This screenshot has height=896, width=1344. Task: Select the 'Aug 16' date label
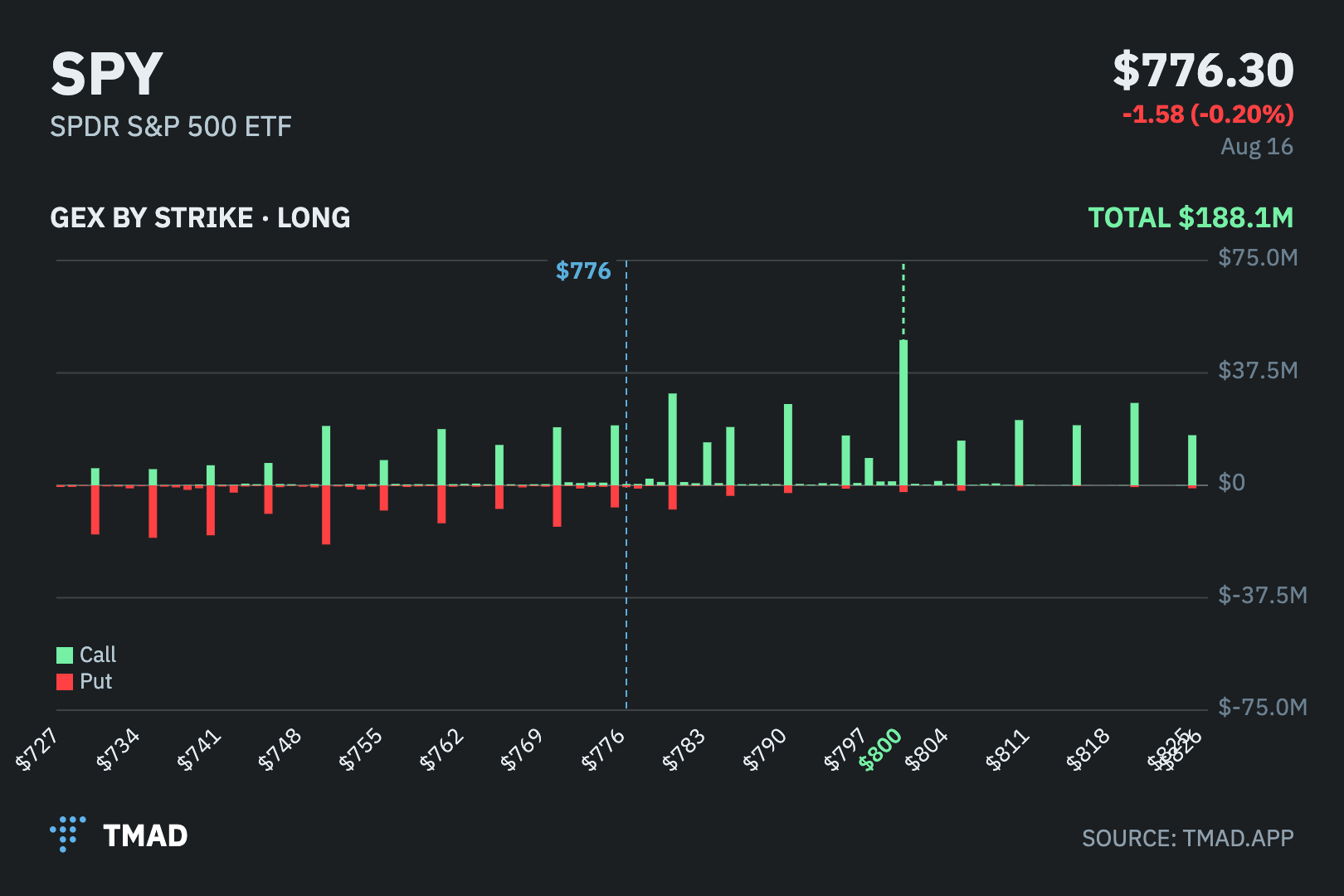(x=1257, y=147)
